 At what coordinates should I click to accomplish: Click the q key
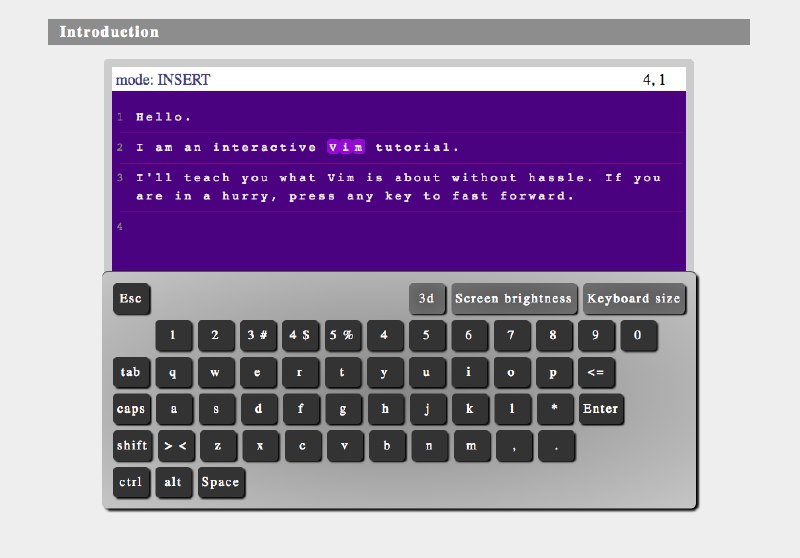pyautogui.click(x=173, y=372)
